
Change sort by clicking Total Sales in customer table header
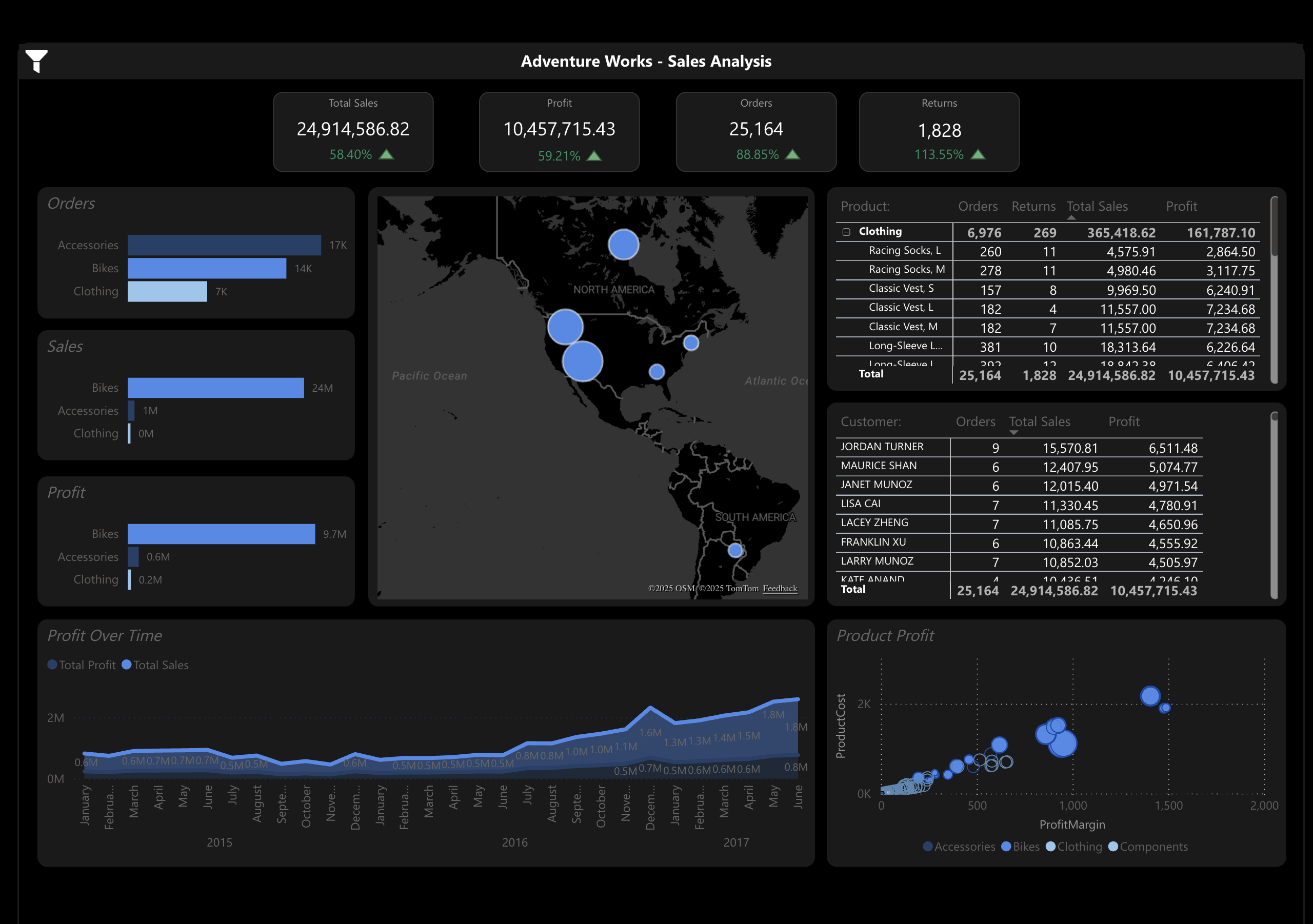(1039, 421)
